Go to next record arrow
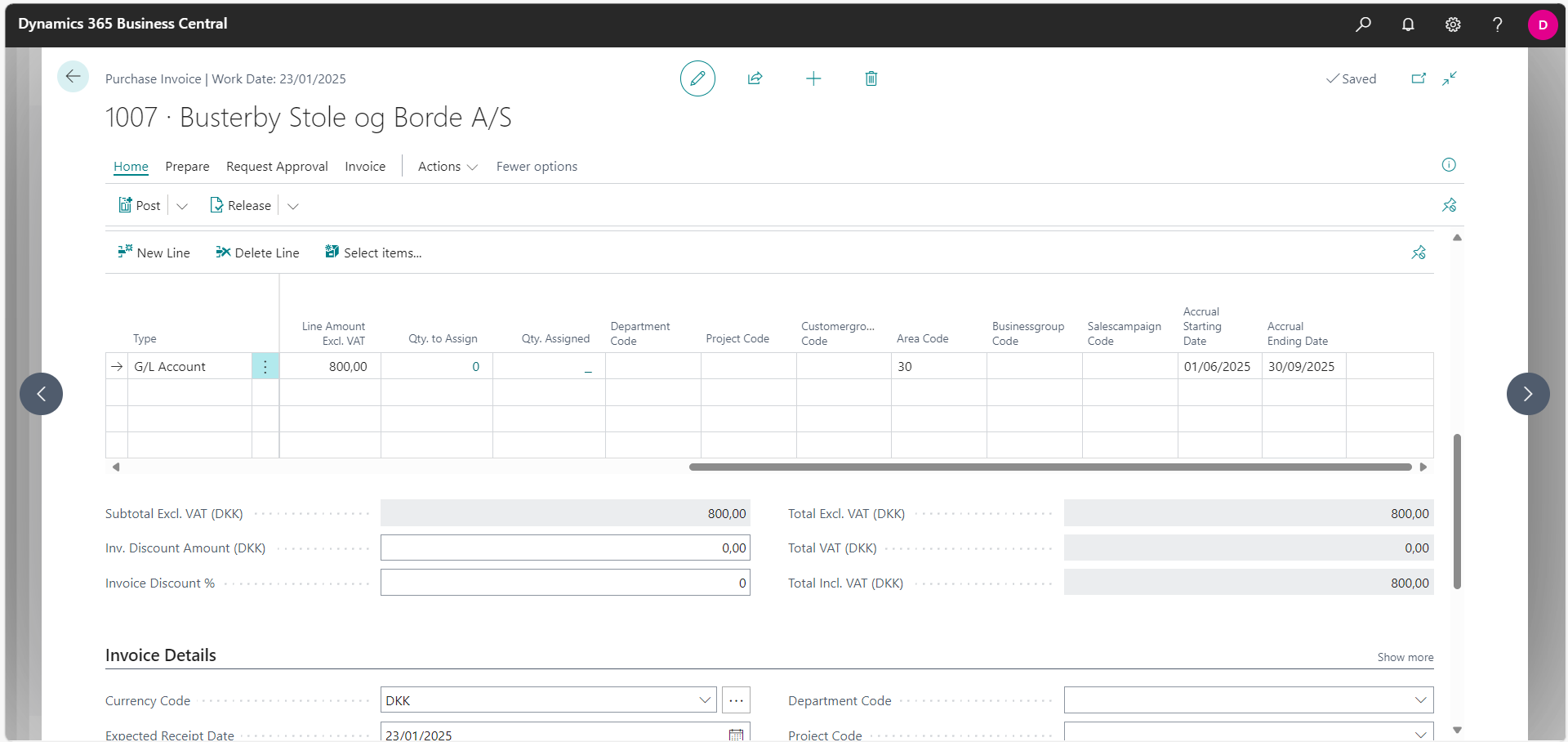The height and width of the screenshot is (742, 1568). (x=1528, y=394)
